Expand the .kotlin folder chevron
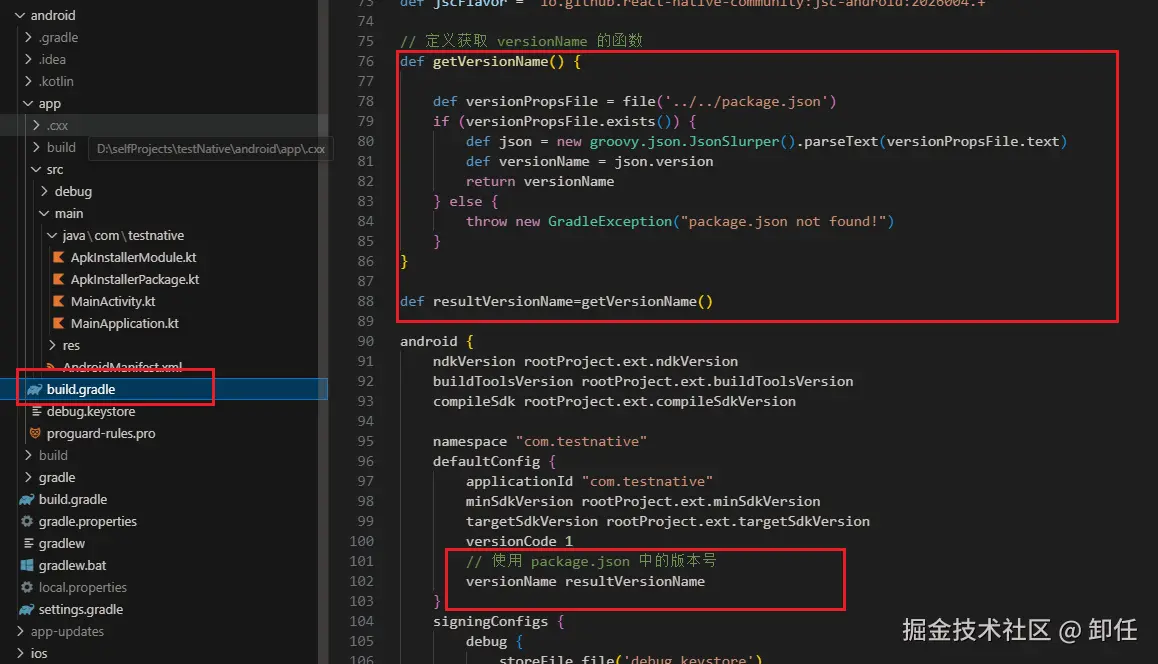This screenshot has height=664, width=1158. (x=28, y=81)
